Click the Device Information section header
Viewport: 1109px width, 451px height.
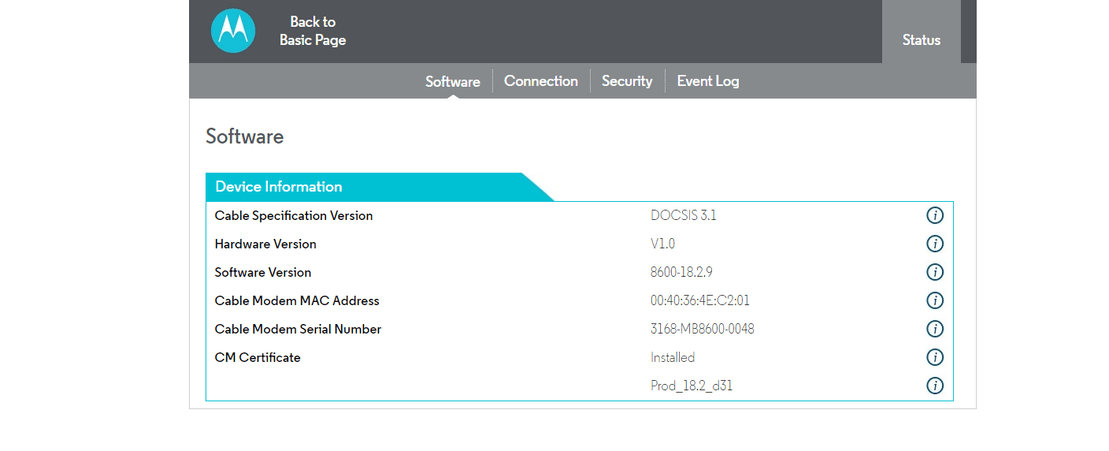coord(279,187)
